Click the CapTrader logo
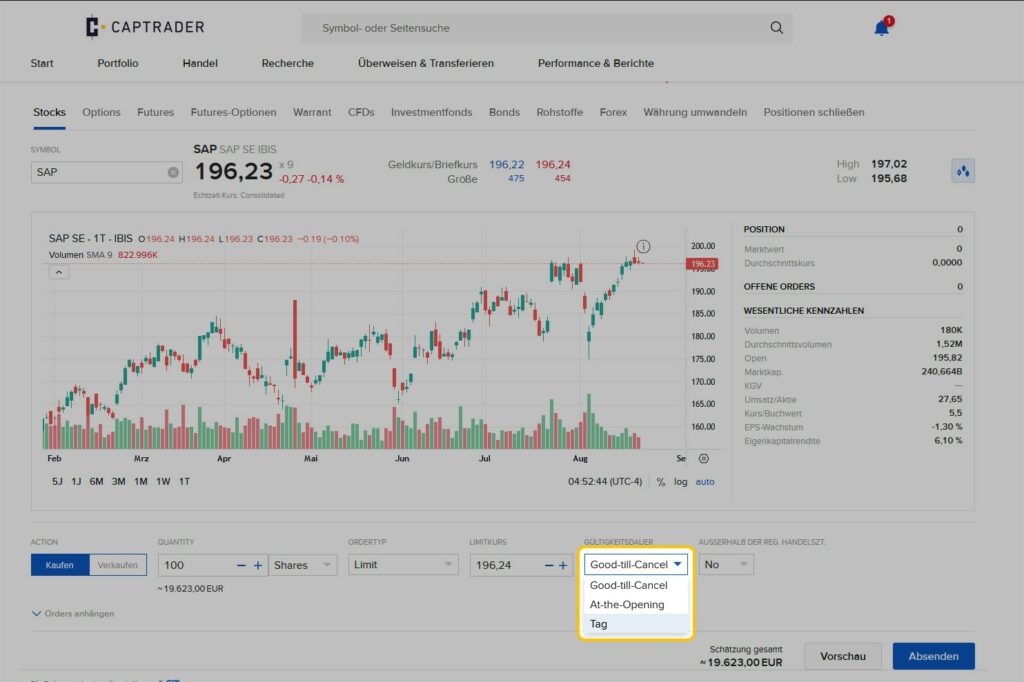1024x682 pixels. [x=145, y=27]
